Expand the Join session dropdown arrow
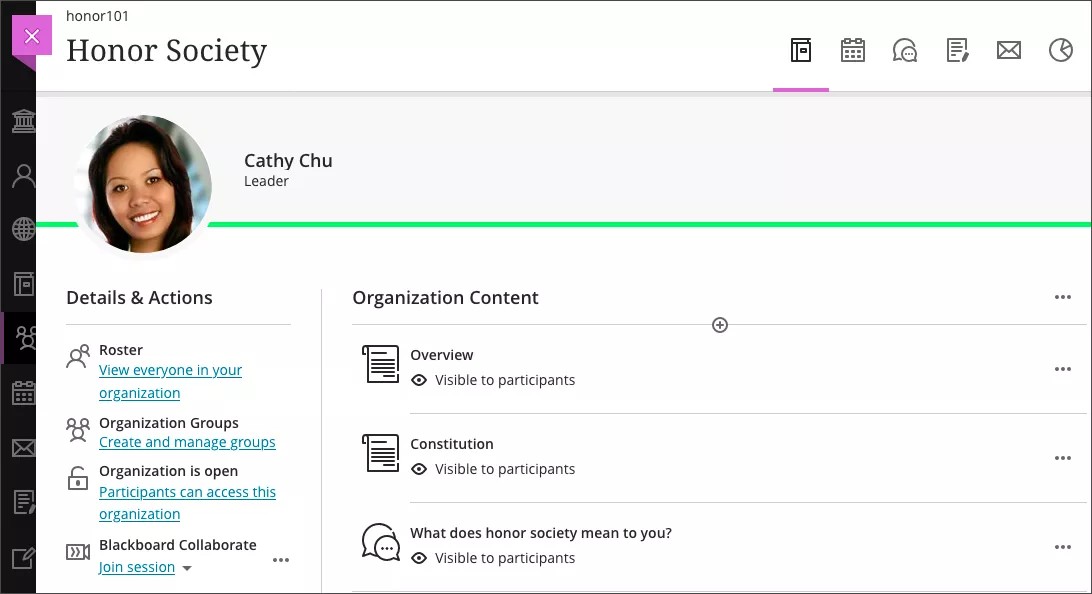Image resolution: width=1092 pixels, height=594 pixels. (x=187, y=567)
